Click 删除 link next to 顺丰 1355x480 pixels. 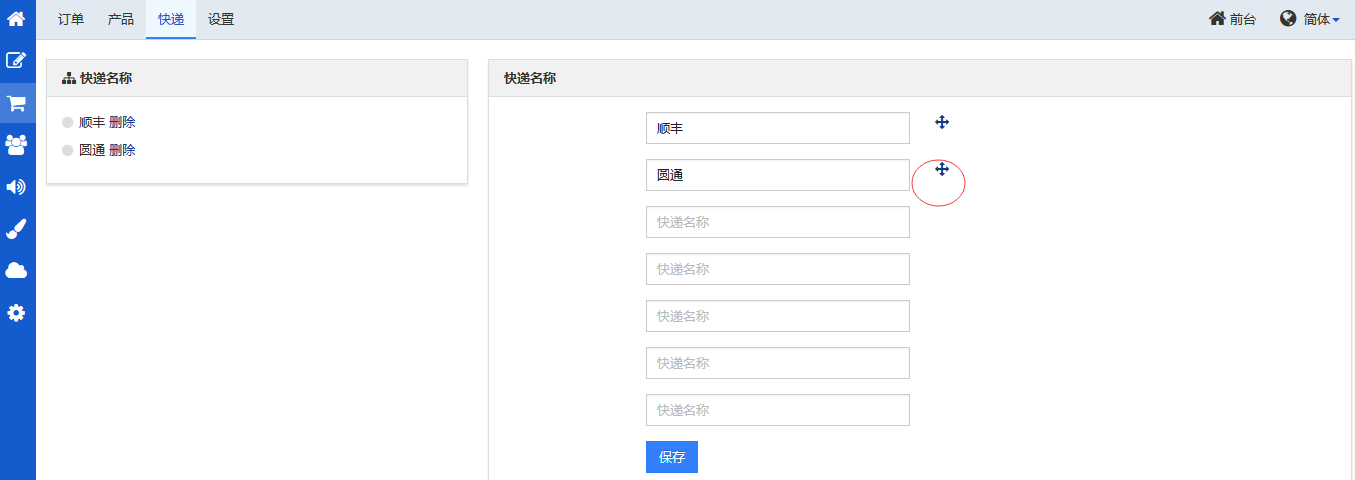[122, 123]
